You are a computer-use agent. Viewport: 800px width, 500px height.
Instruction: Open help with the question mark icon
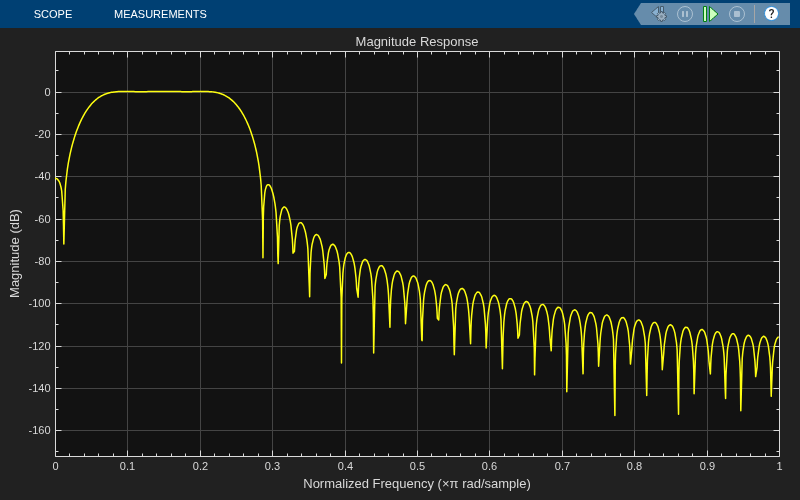771,14
